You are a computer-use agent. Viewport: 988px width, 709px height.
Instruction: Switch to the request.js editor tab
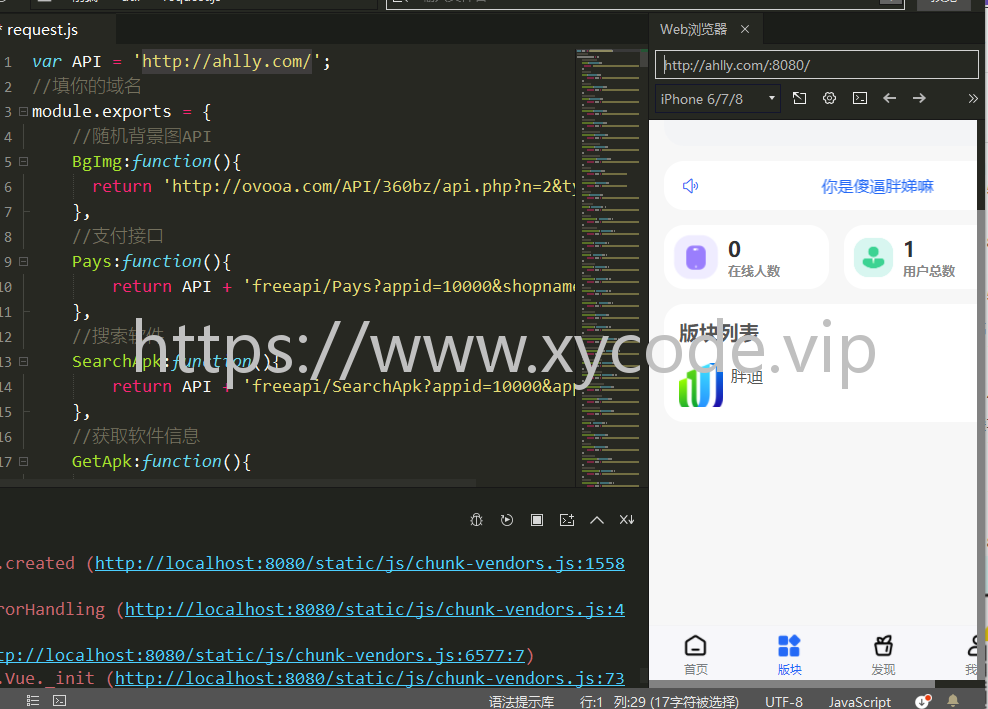(x=42, y=30)
